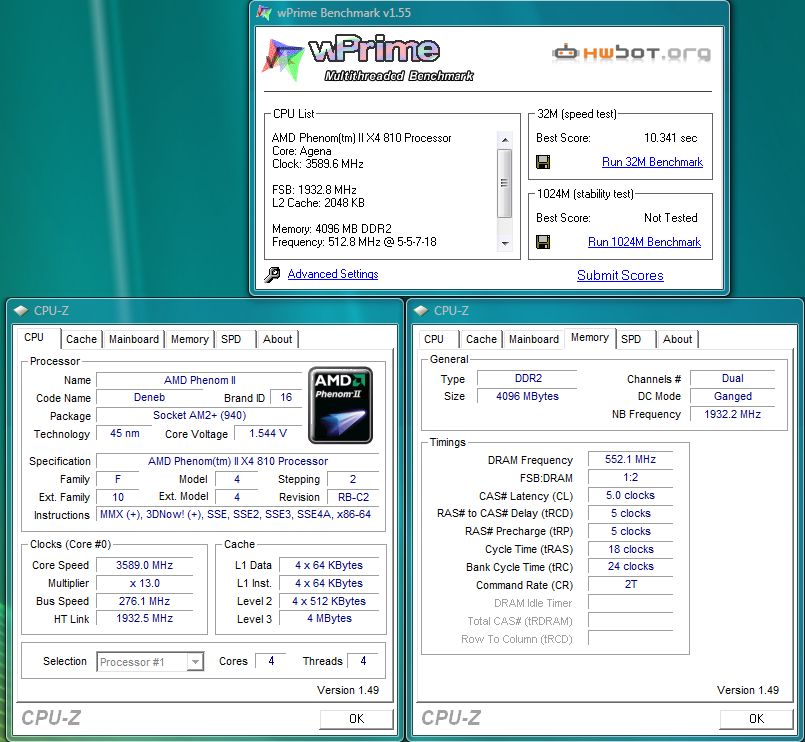Click the CPU List scrollbar thumb
This screenshot has width=805, height=742.
point(504,183)
